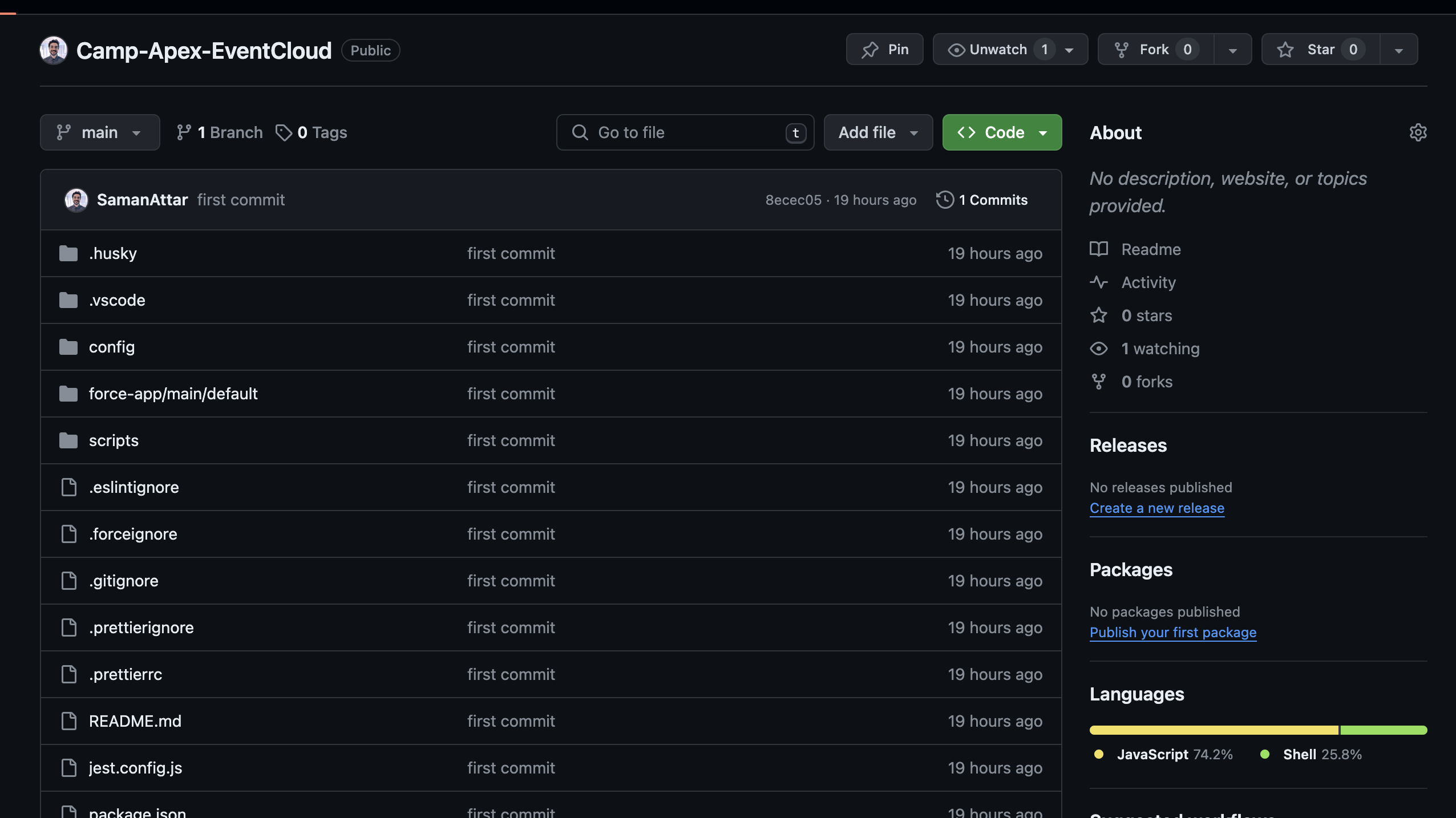This screenshot has height=818, width=1456.
Task: Star the repository with the Star button
Action: tap(1321, 50)
